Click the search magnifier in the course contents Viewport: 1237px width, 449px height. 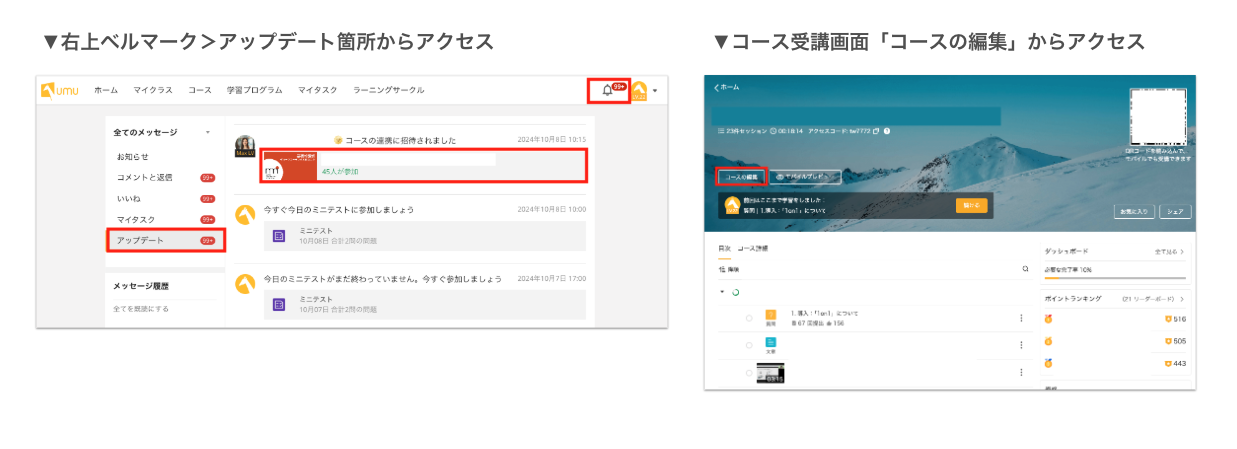[1025, 269]
